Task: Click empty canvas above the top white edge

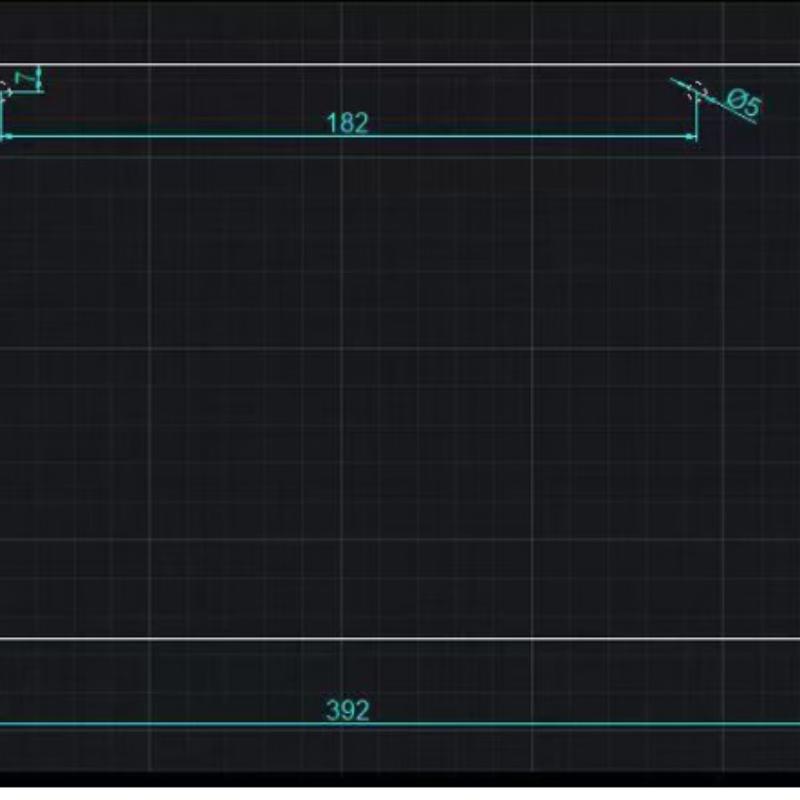Action: [x=400, y=30]
